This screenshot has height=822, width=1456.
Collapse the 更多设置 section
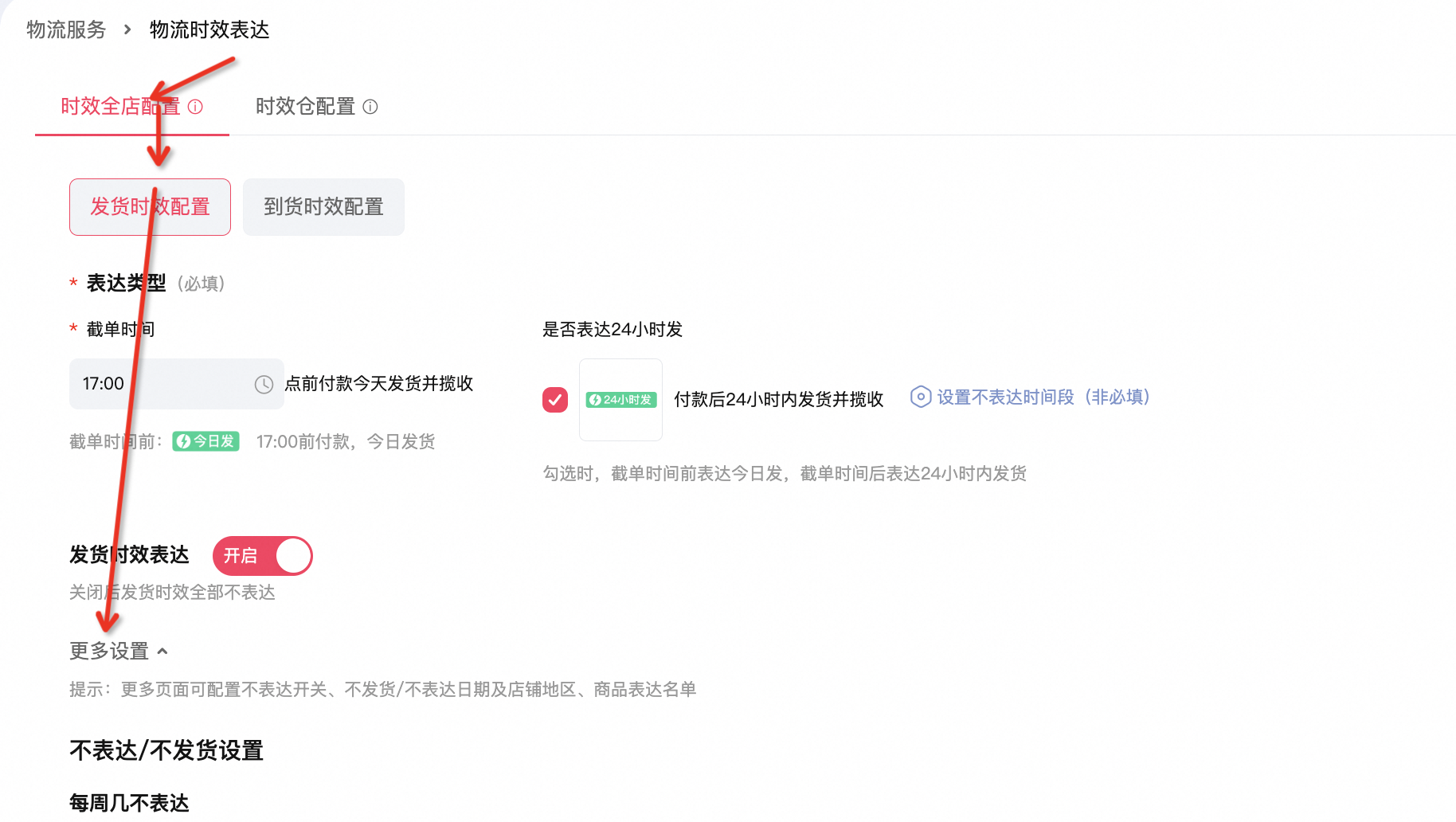(x=119, y=652)
